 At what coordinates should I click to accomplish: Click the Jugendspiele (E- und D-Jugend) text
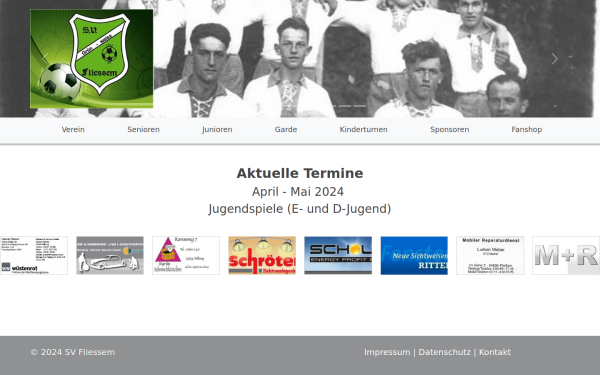(x=300, y=209)
